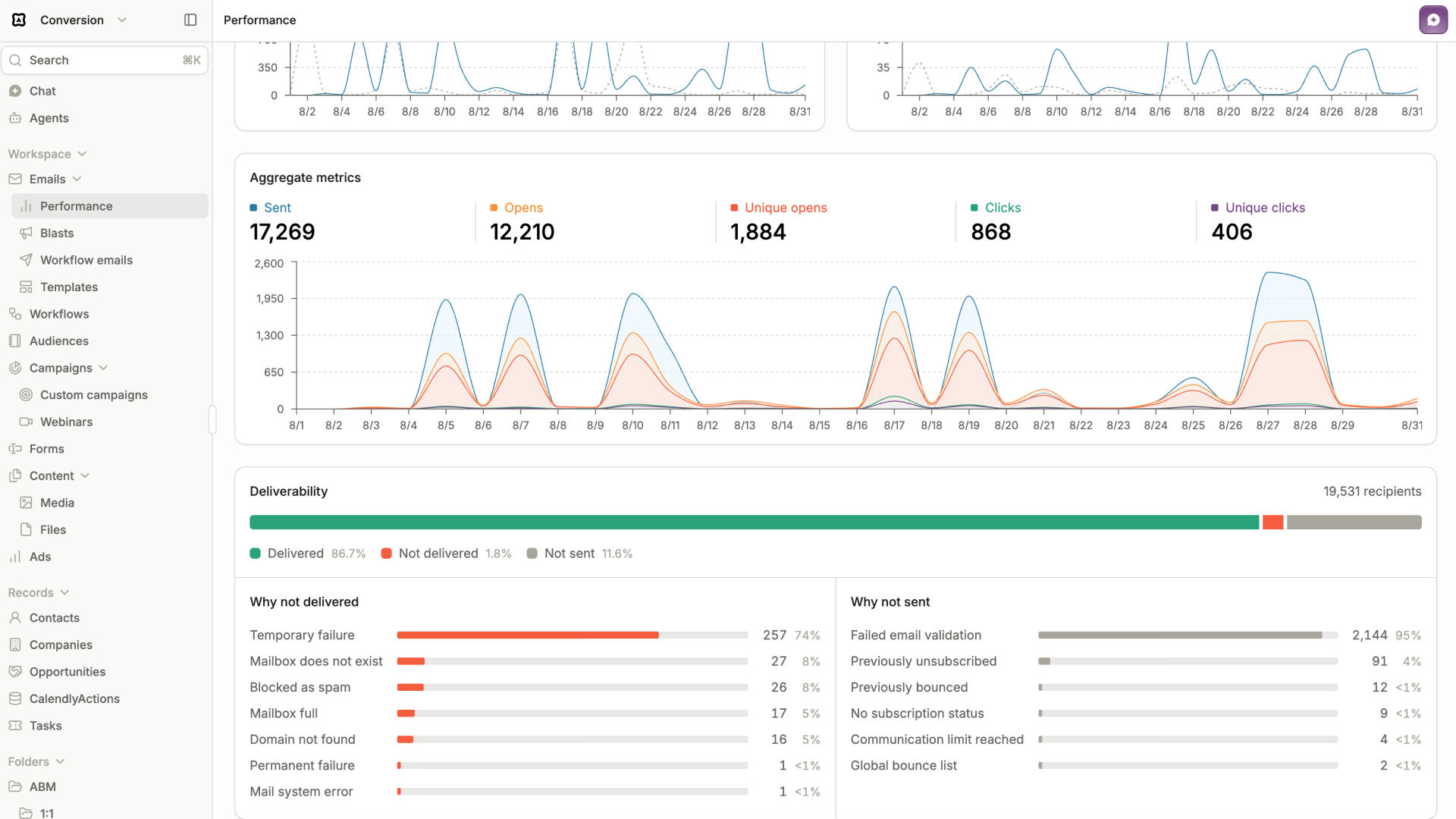1456x819 pixels.
Task: Collapse the Emails submenu chevron
Action: point(77,179)
